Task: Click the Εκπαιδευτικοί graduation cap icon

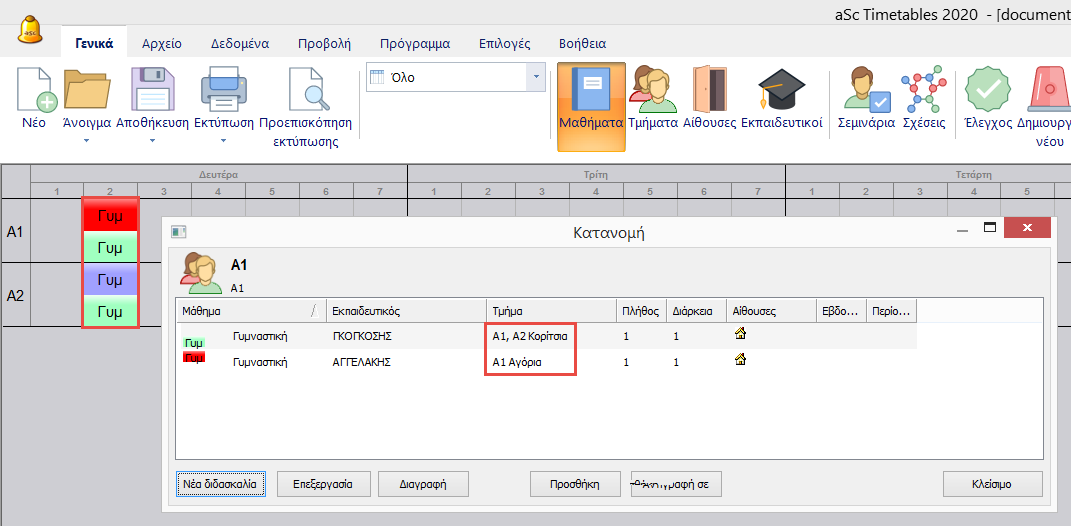Action: [781, 92]
